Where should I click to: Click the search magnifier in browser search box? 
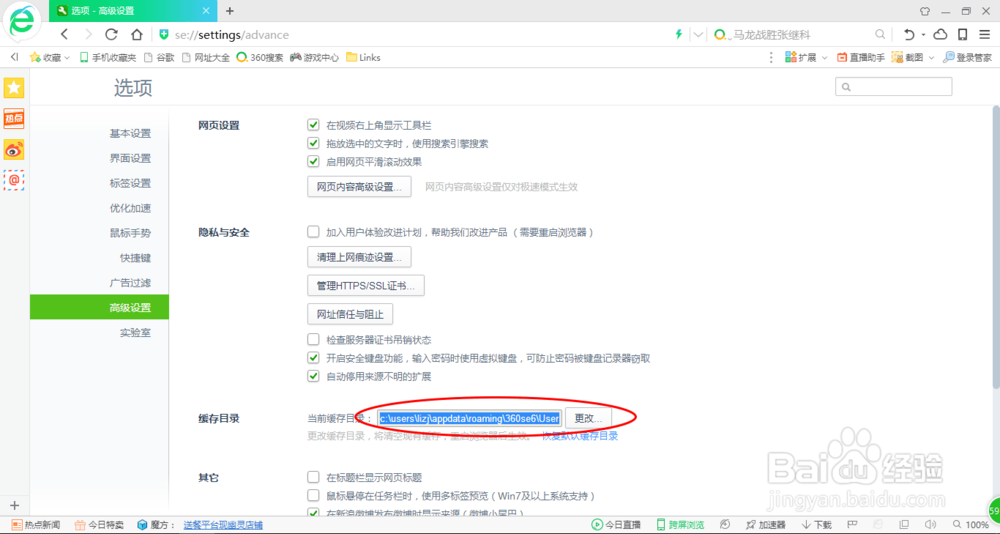tap(879, 34)
